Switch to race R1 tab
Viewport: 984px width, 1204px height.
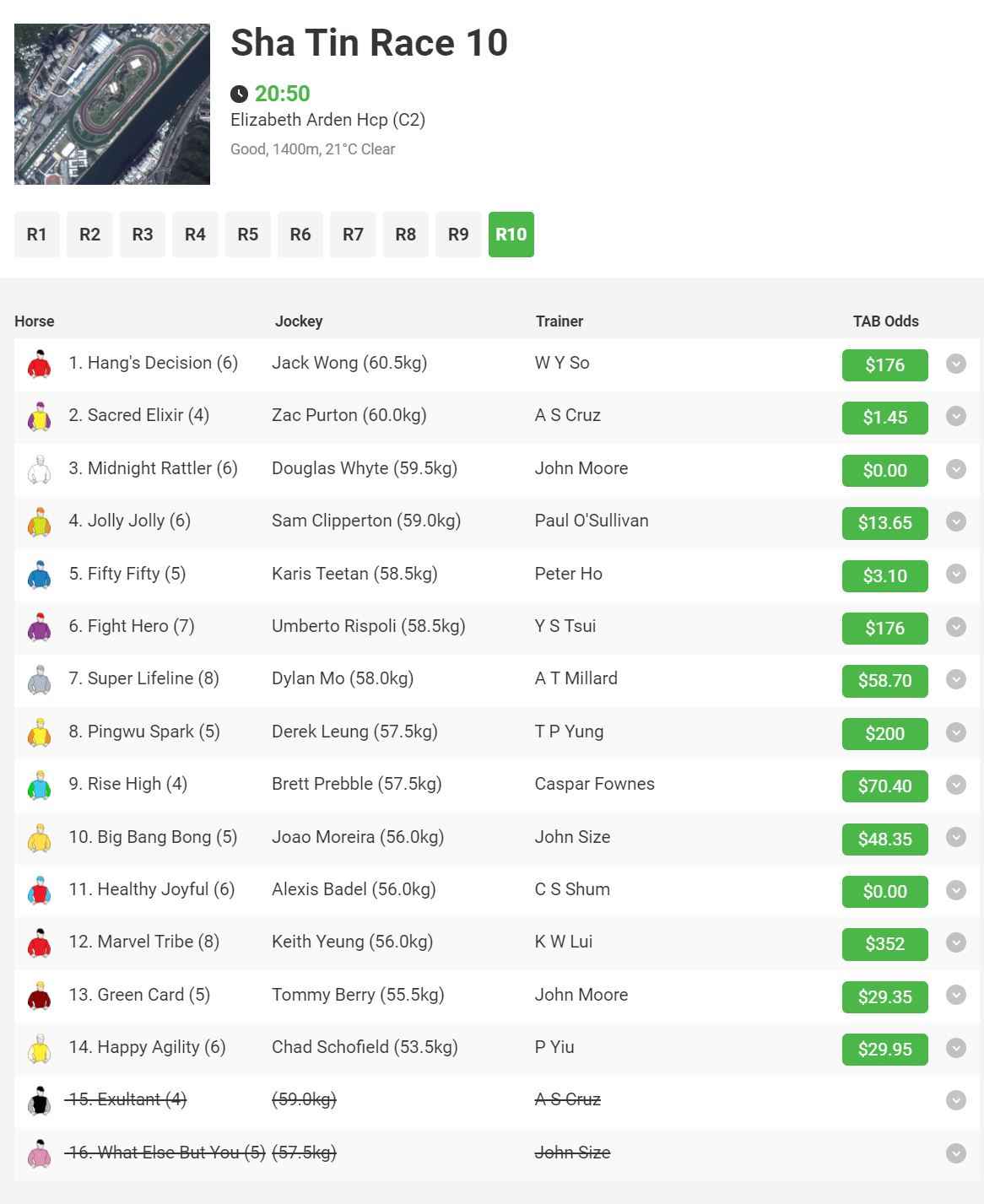click(37, 235)
